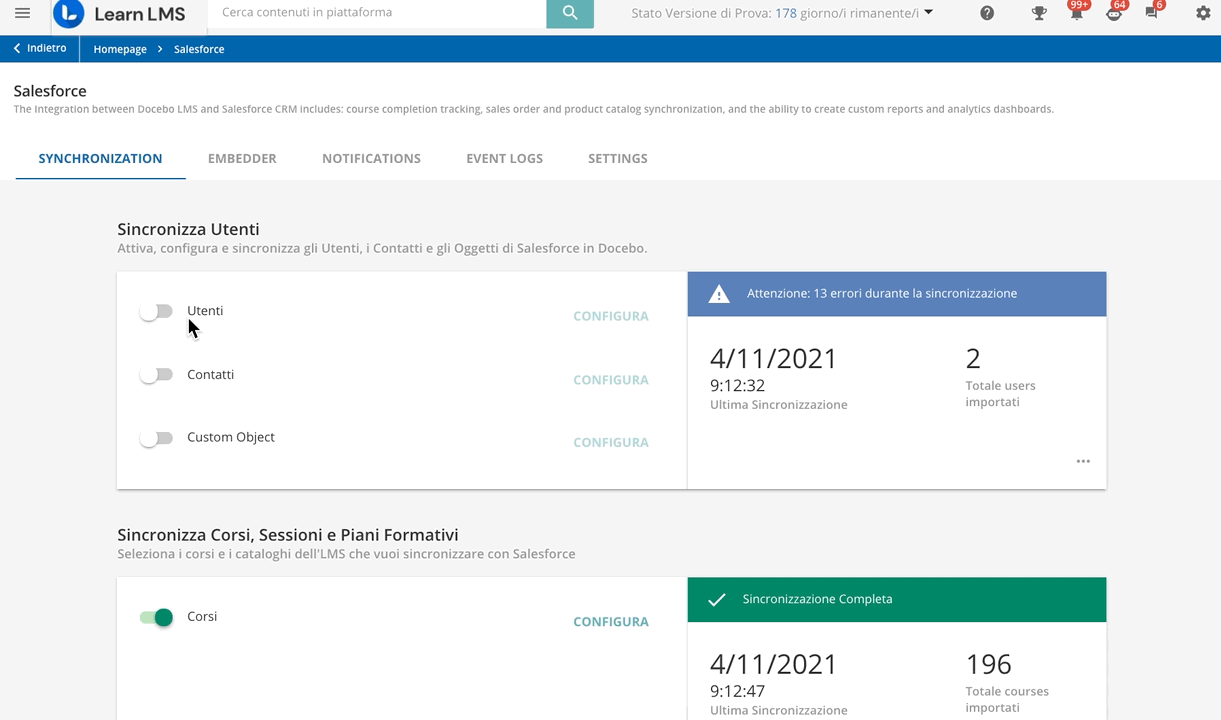Switch to the Synchronization tab
This screenshot has width=1221, height=720.
point(100,158)
